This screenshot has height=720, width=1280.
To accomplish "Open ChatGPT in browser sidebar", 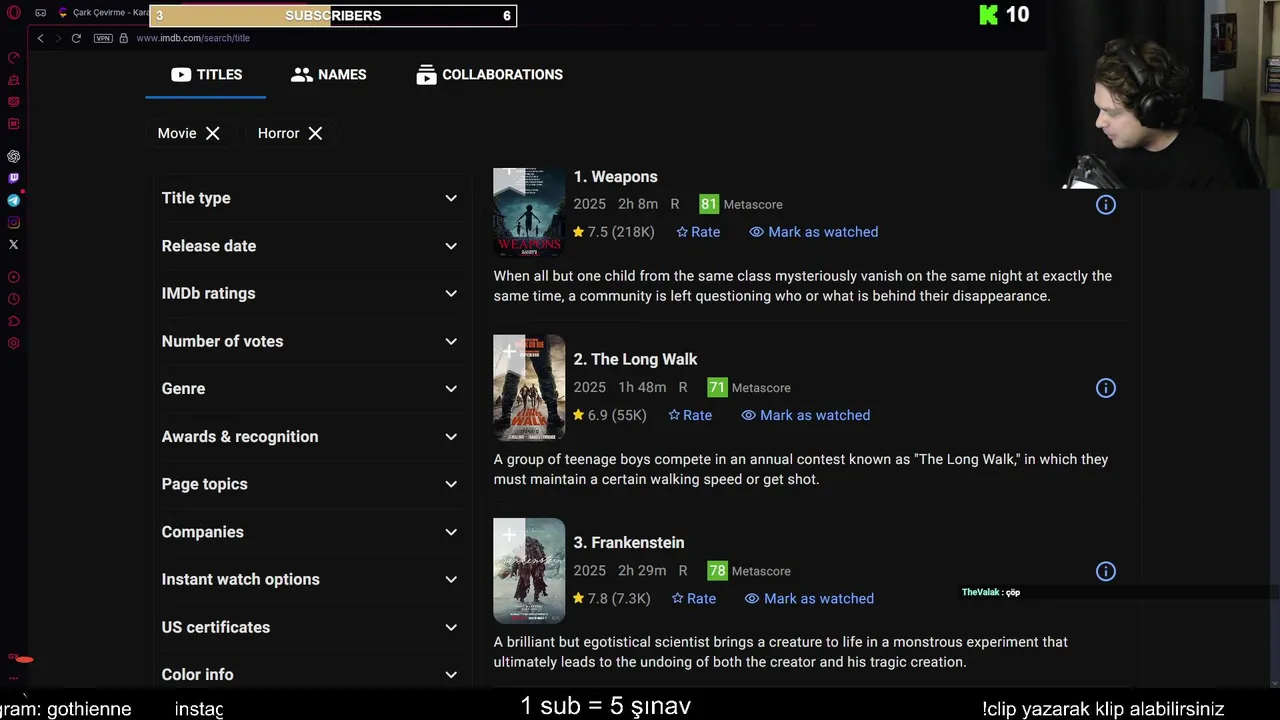I will [x=14, y=157].
